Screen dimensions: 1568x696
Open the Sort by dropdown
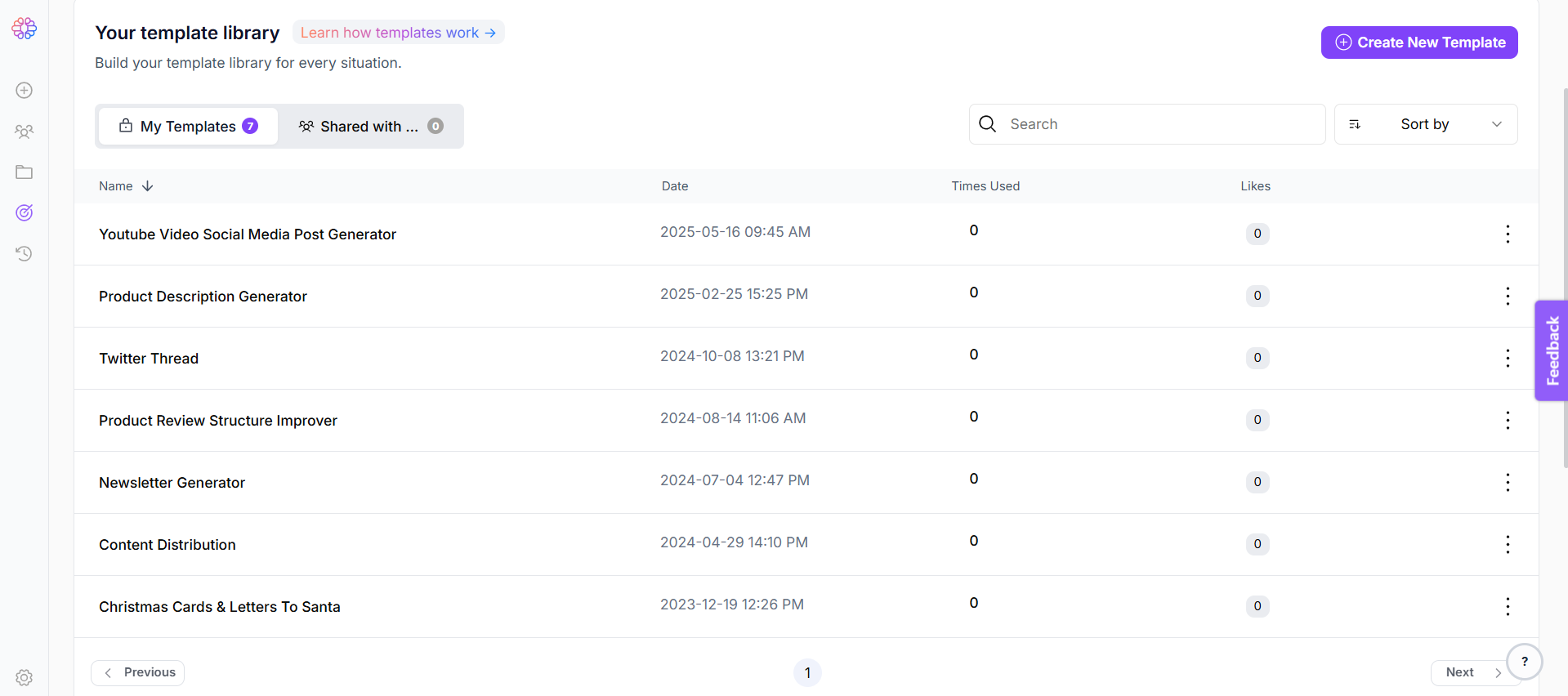click(1426, 124)
